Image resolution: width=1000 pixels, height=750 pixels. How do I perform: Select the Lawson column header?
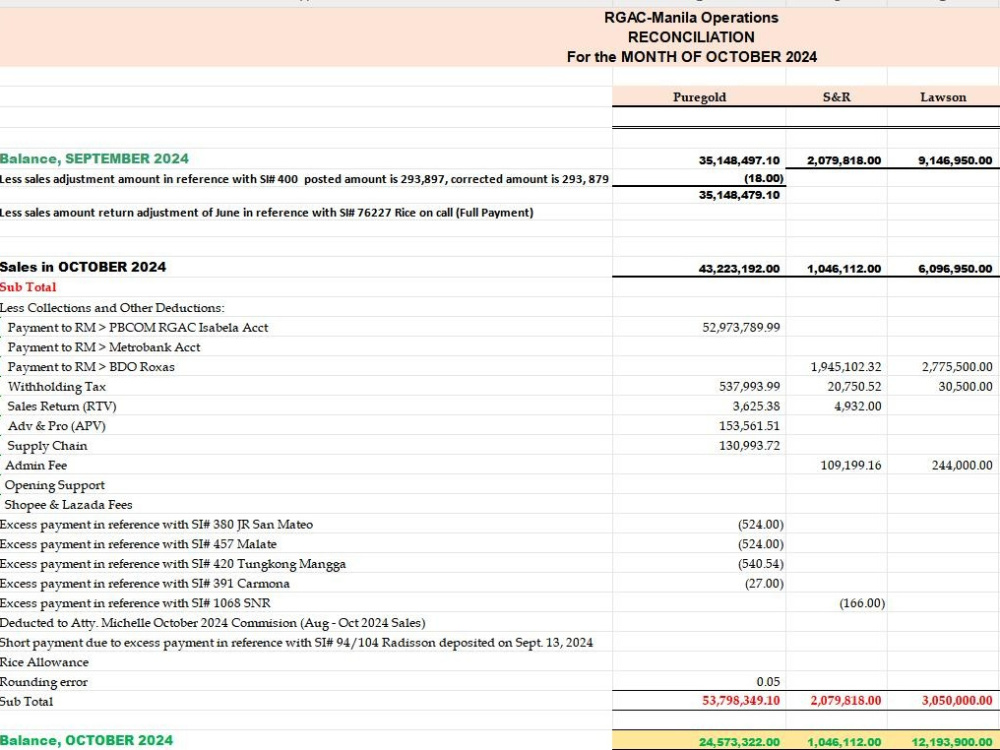(x=943, y=97)
